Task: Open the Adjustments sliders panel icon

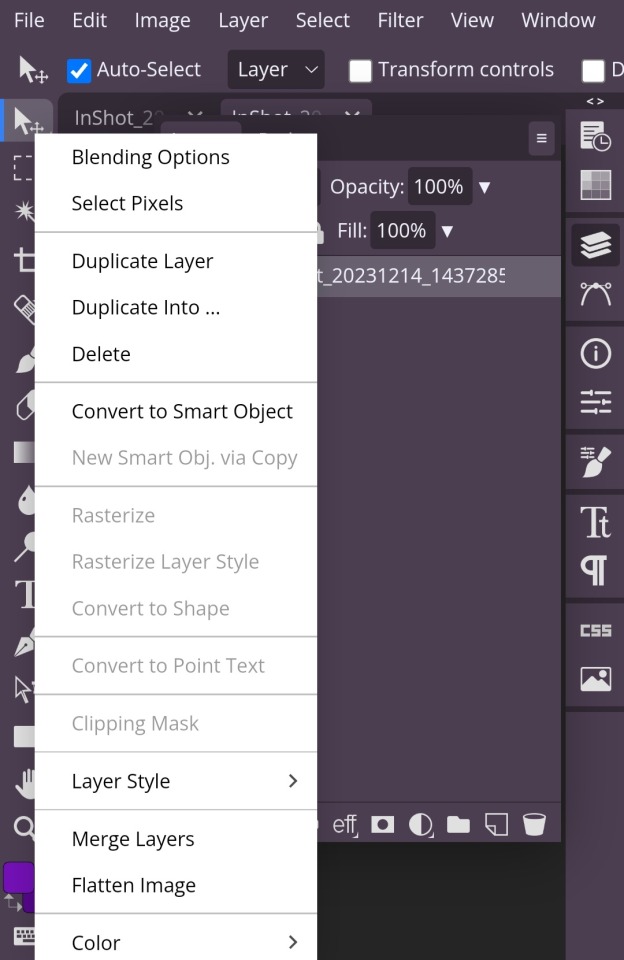Action: tap(595, 402)
